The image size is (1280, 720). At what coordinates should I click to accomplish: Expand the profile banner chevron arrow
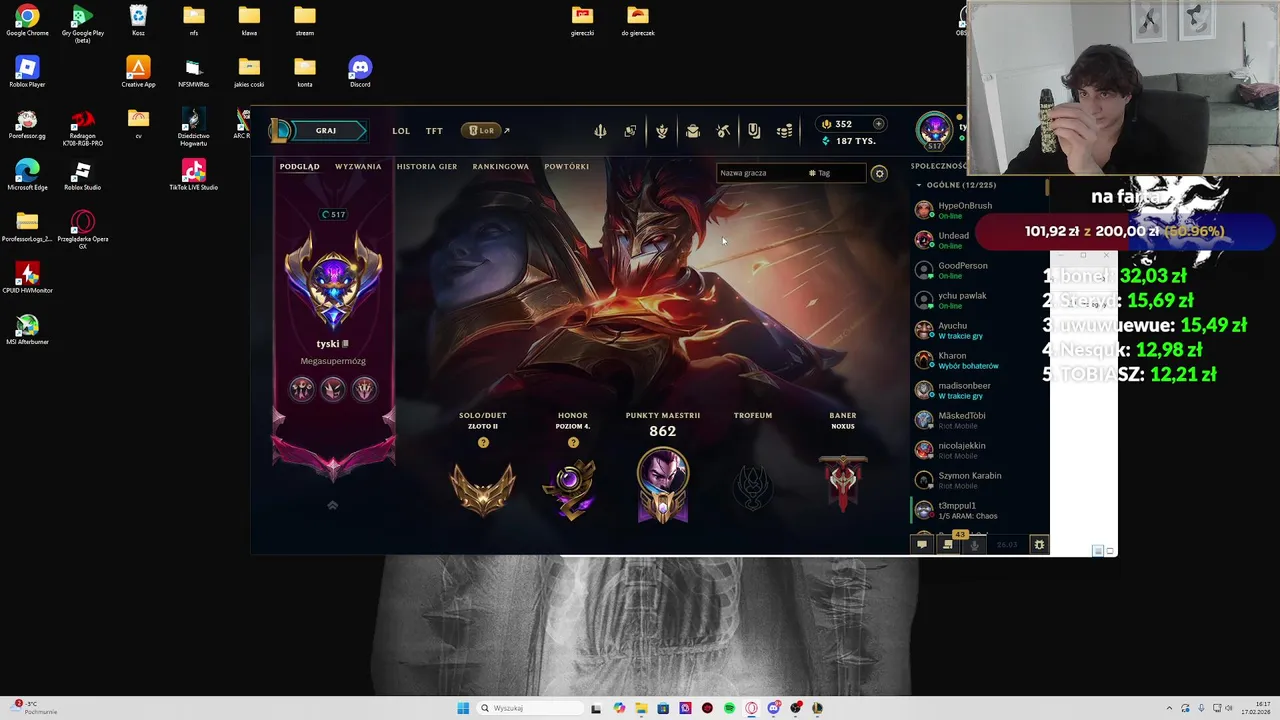333,505
